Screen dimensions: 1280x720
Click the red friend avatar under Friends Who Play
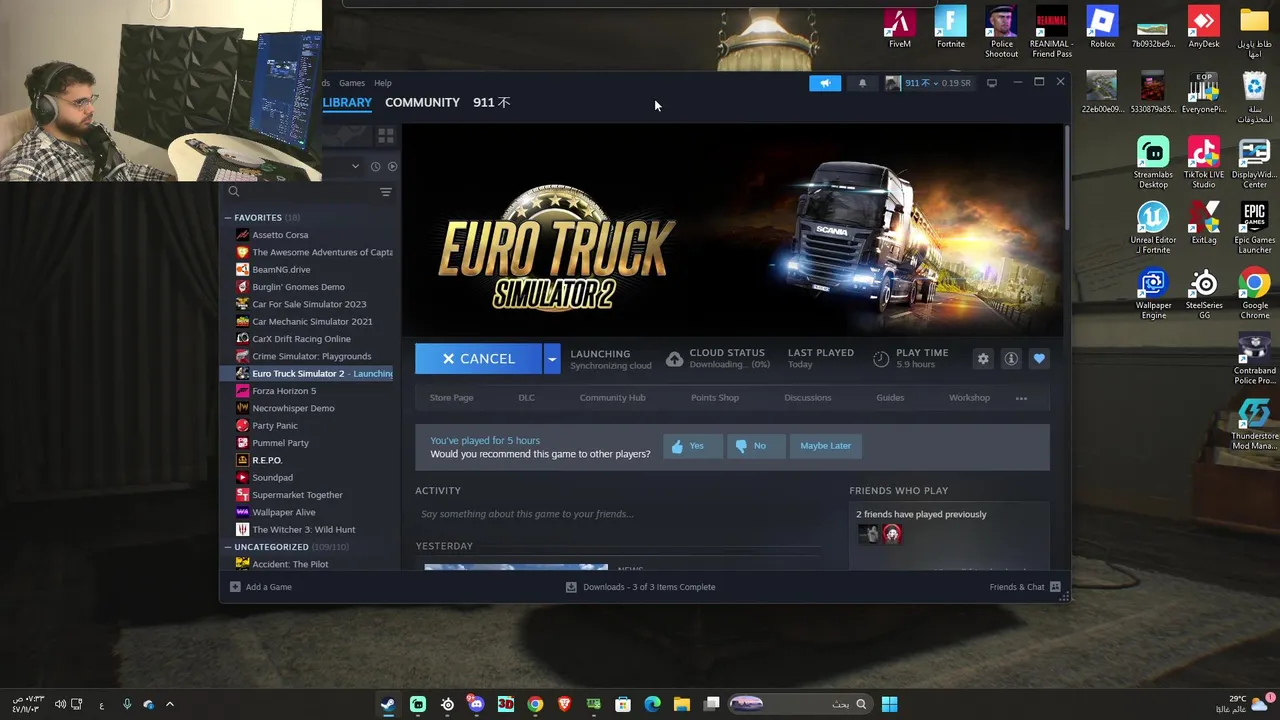[x=892, y=535]
